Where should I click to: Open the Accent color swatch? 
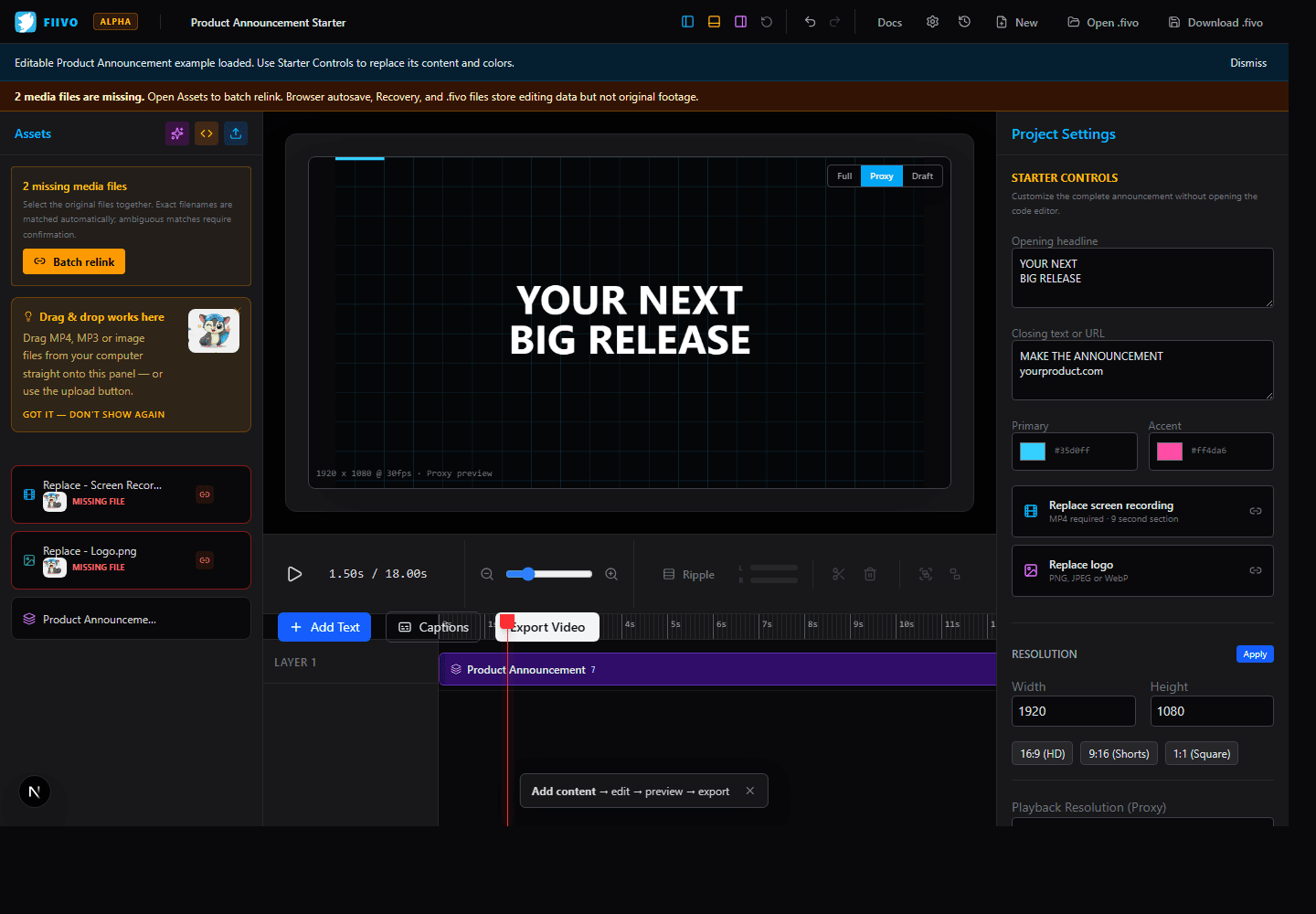pyautogui.click(x=1170, y=452)
